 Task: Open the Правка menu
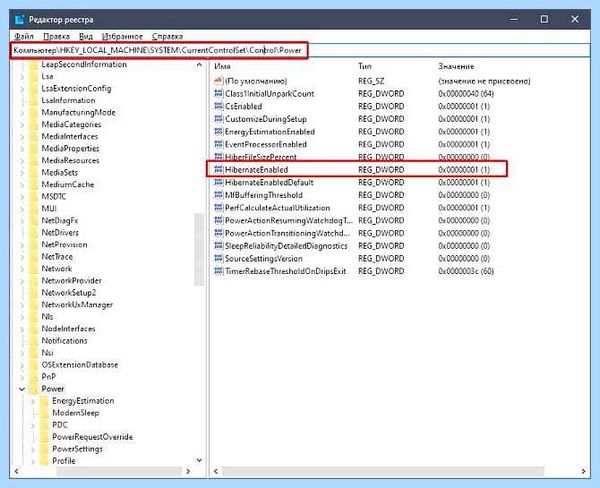click(56, 36)
